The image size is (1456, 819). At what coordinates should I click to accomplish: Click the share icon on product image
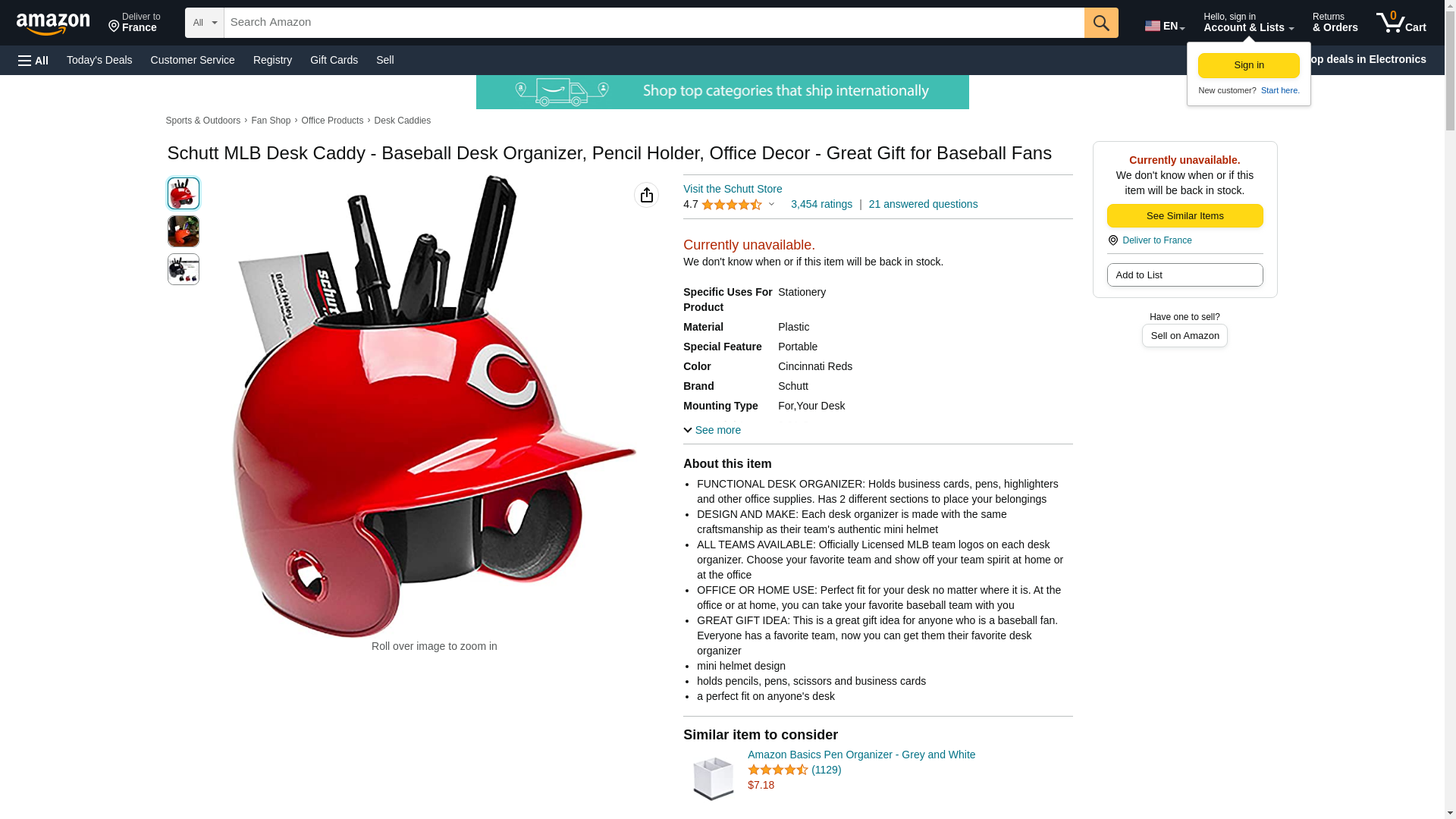[646, 195]
